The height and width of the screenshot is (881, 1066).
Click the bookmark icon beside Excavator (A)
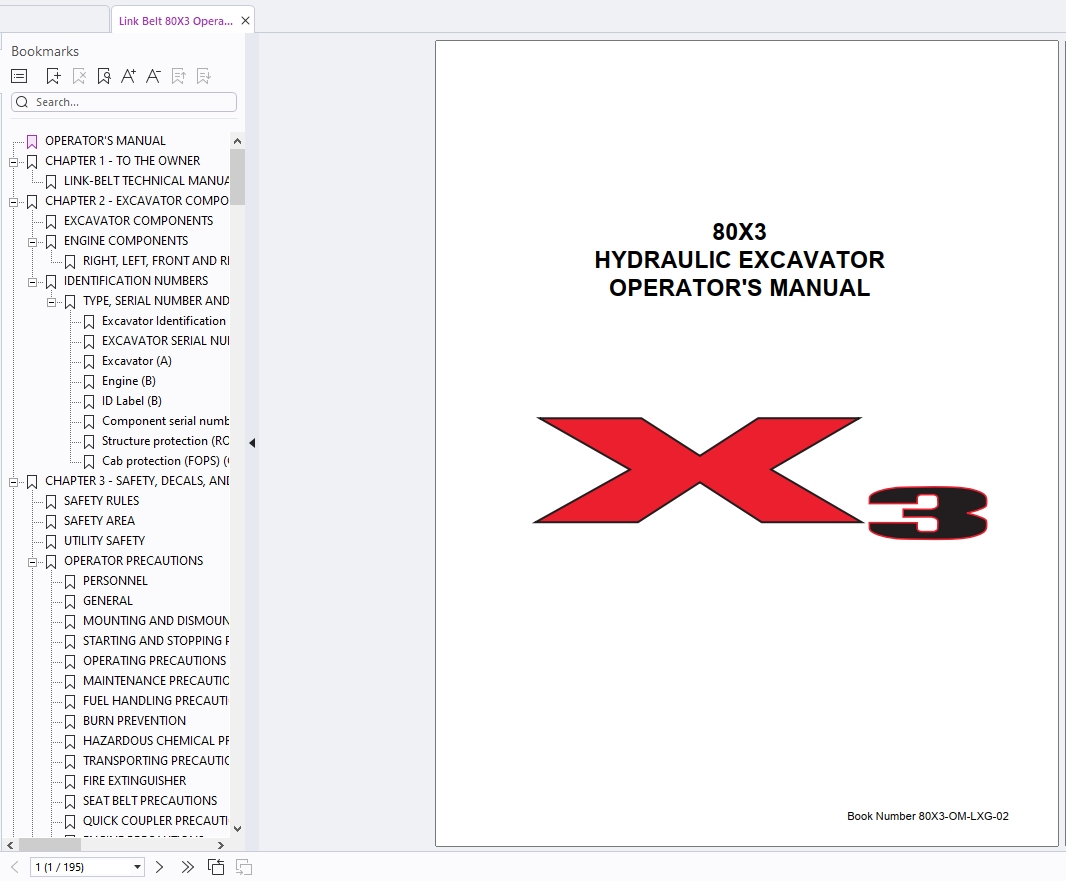89,362
